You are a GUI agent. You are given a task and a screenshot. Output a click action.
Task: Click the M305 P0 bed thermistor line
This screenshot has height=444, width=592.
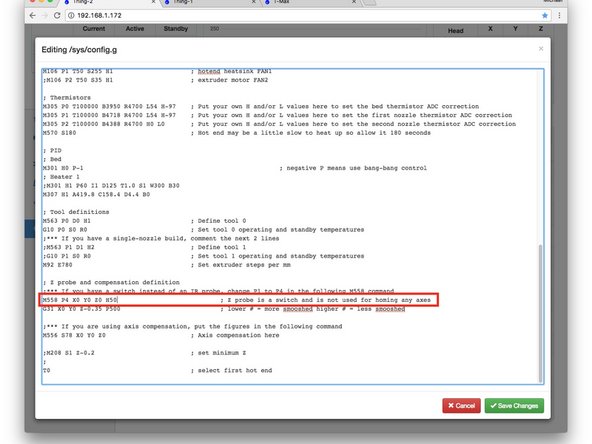click(x=261, y=106)
